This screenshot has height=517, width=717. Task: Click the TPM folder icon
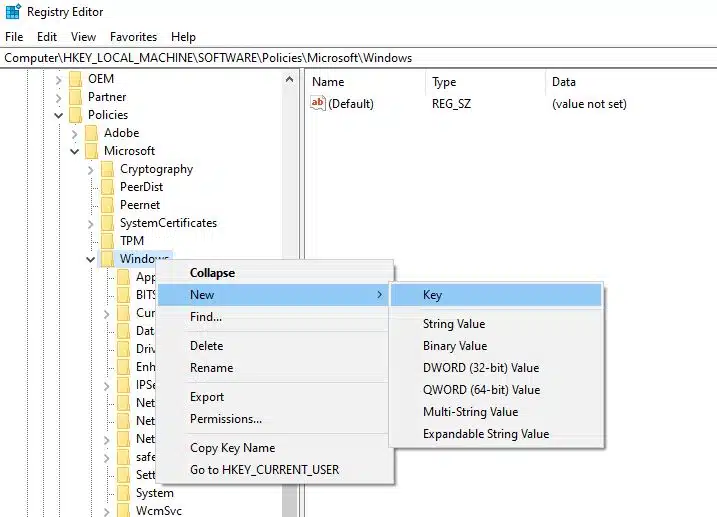pyautogui.click(x=107, y=241)
